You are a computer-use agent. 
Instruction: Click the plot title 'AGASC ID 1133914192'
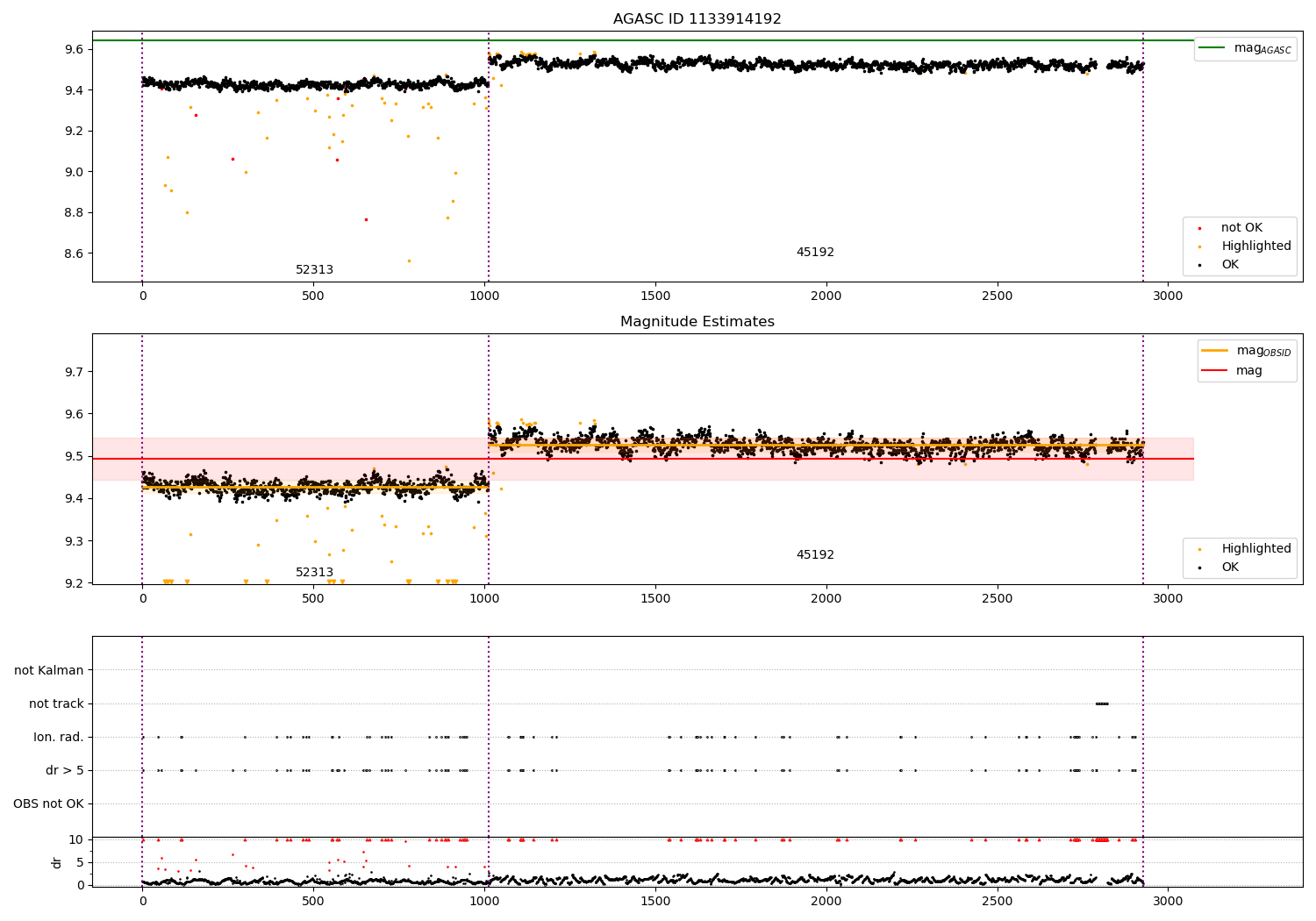[x=697, y=19]
